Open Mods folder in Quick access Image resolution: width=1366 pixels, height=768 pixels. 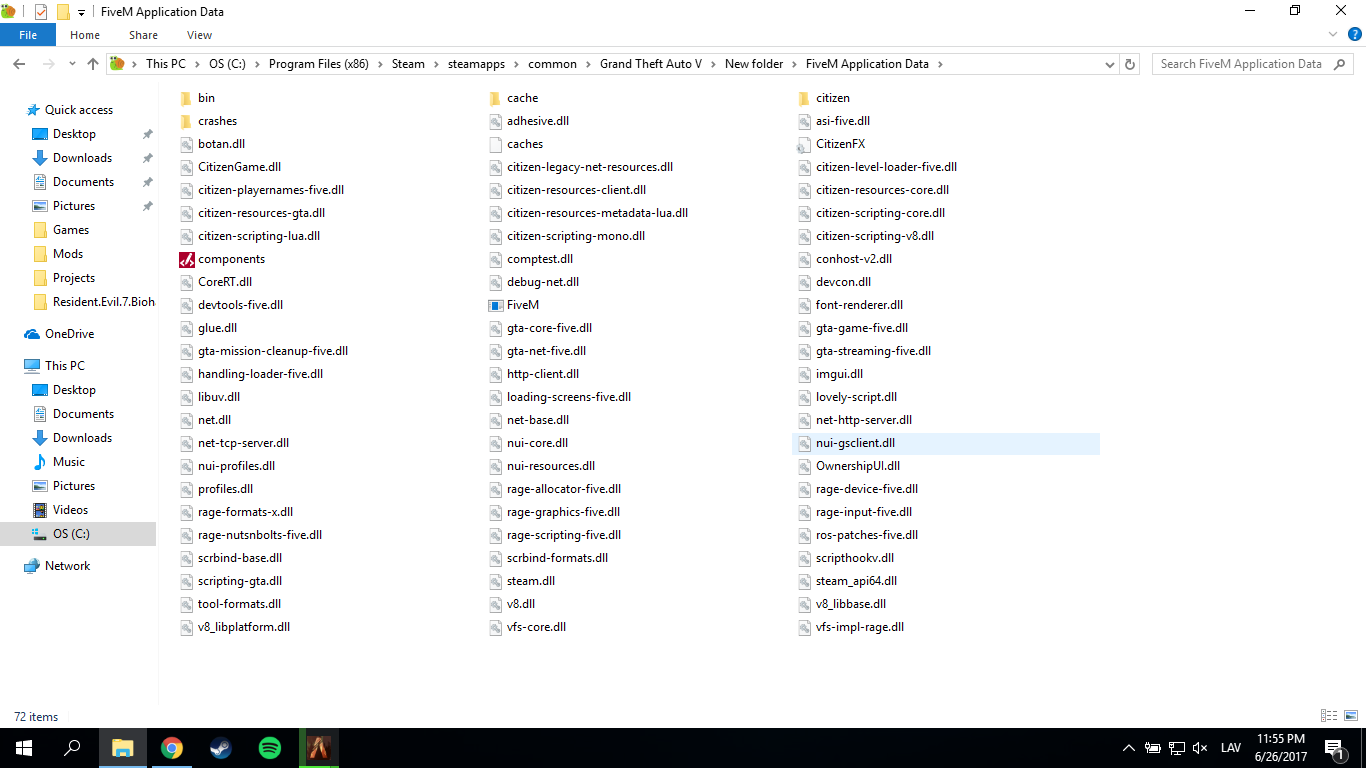click(x=67, y=254)
